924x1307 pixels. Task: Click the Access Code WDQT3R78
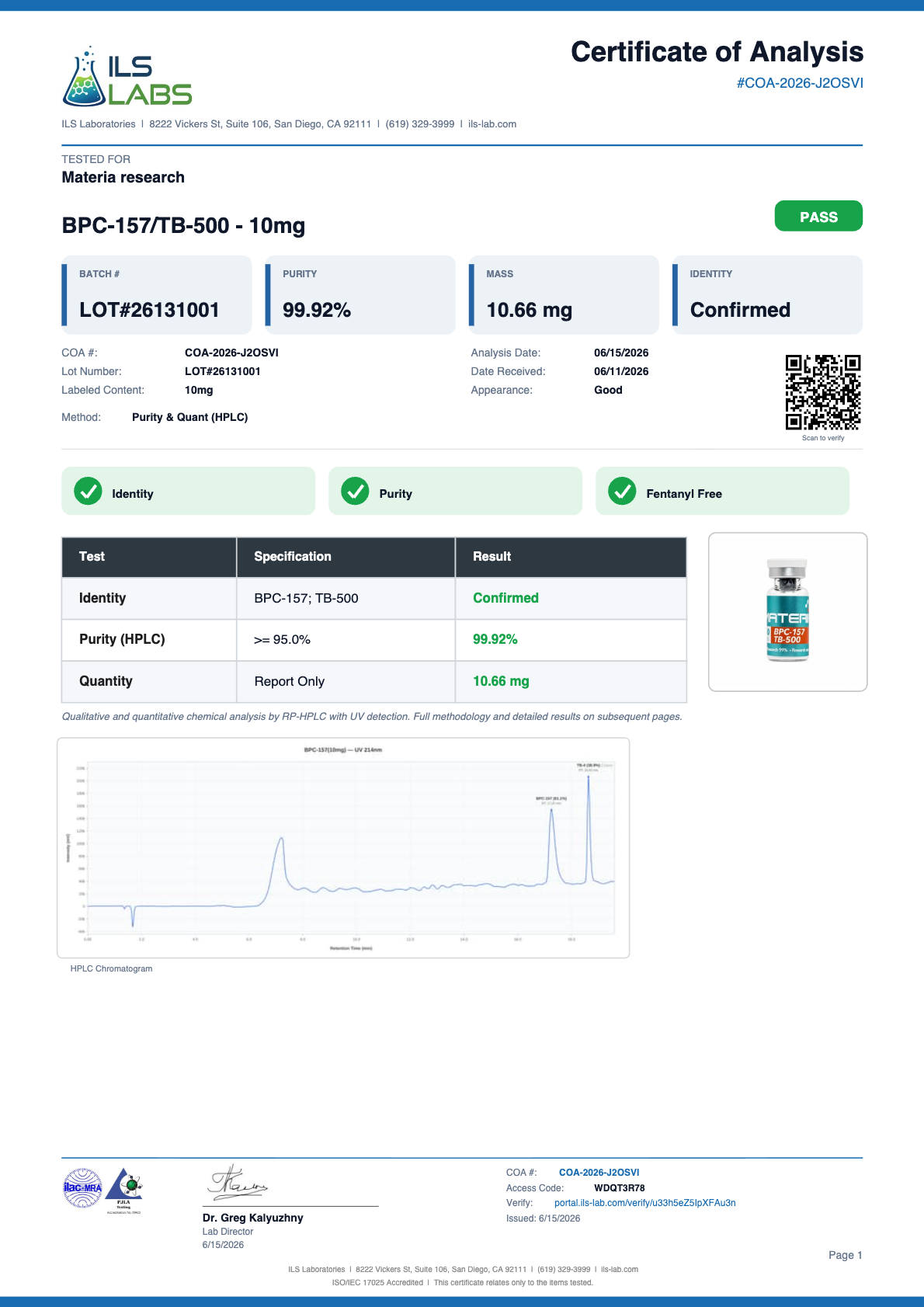click(620, 1188)
